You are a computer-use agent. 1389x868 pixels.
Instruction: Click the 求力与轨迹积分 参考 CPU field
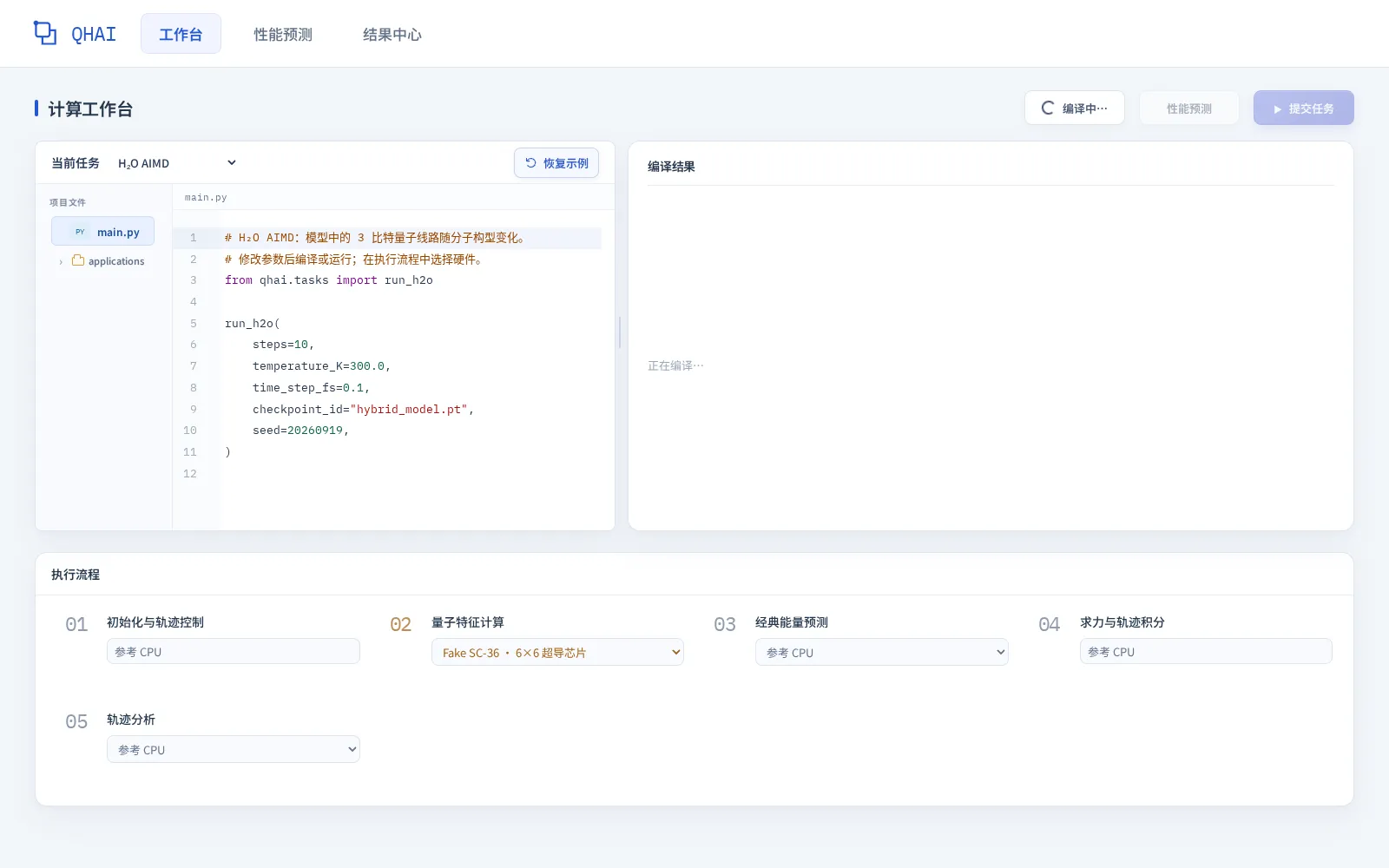[1206, 652]
